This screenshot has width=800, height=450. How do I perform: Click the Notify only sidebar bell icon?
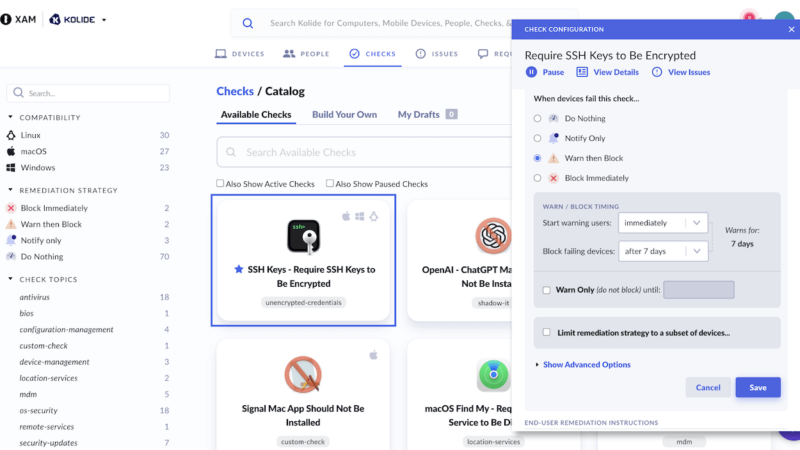tap(11, 240)
